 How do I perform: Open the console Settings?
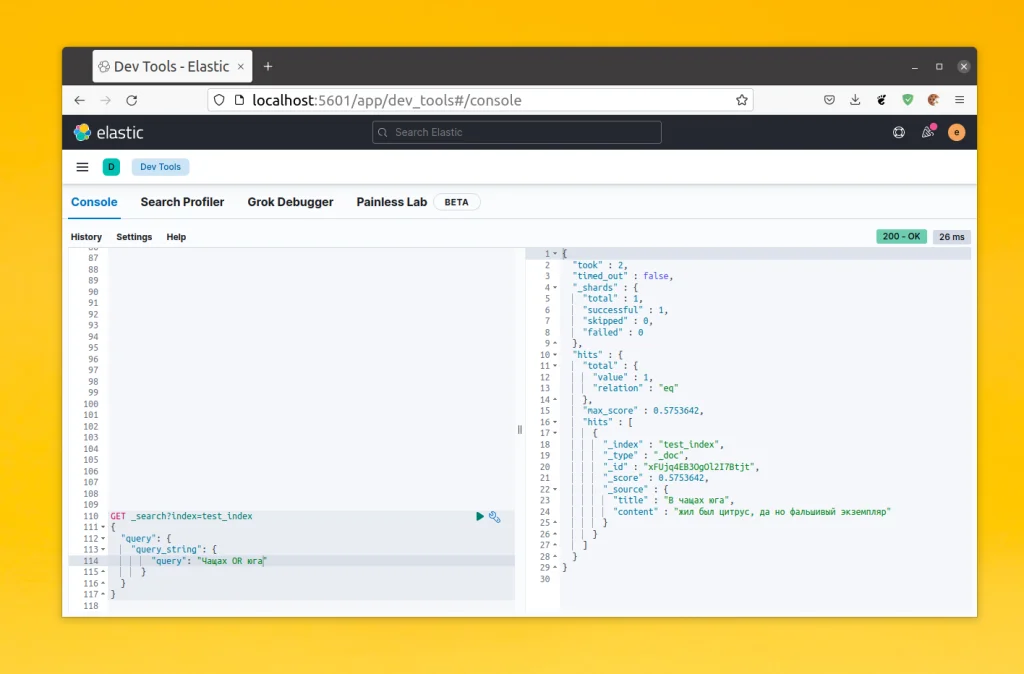tap(134, 237)
